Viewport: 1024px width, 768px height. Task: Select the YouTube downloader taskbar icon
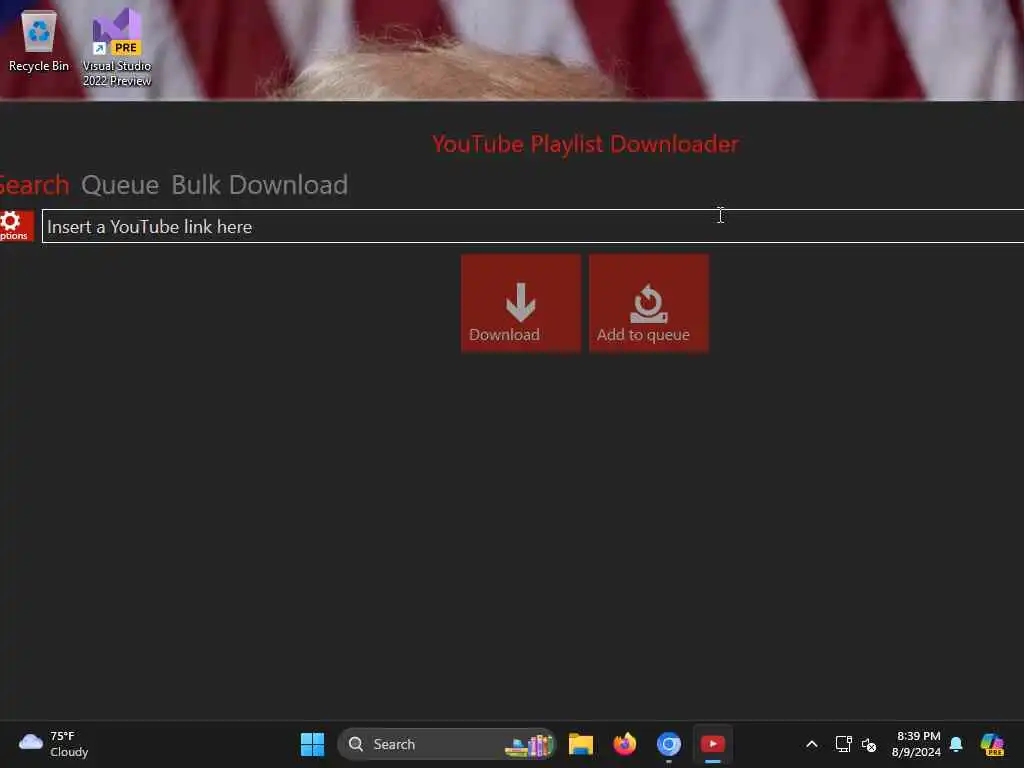coord(712,744)
